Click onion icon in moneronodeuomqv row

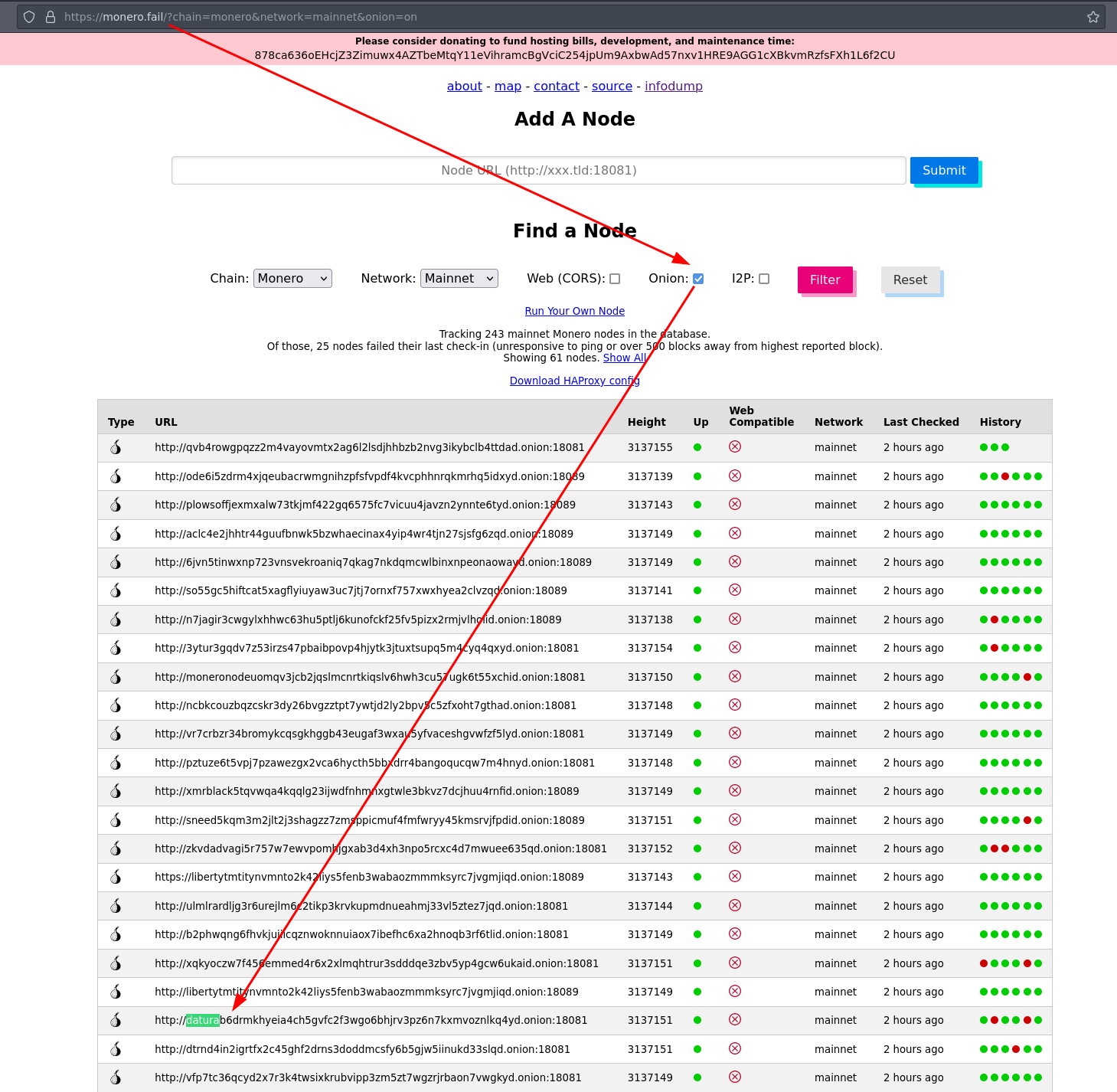coord(116,677)
